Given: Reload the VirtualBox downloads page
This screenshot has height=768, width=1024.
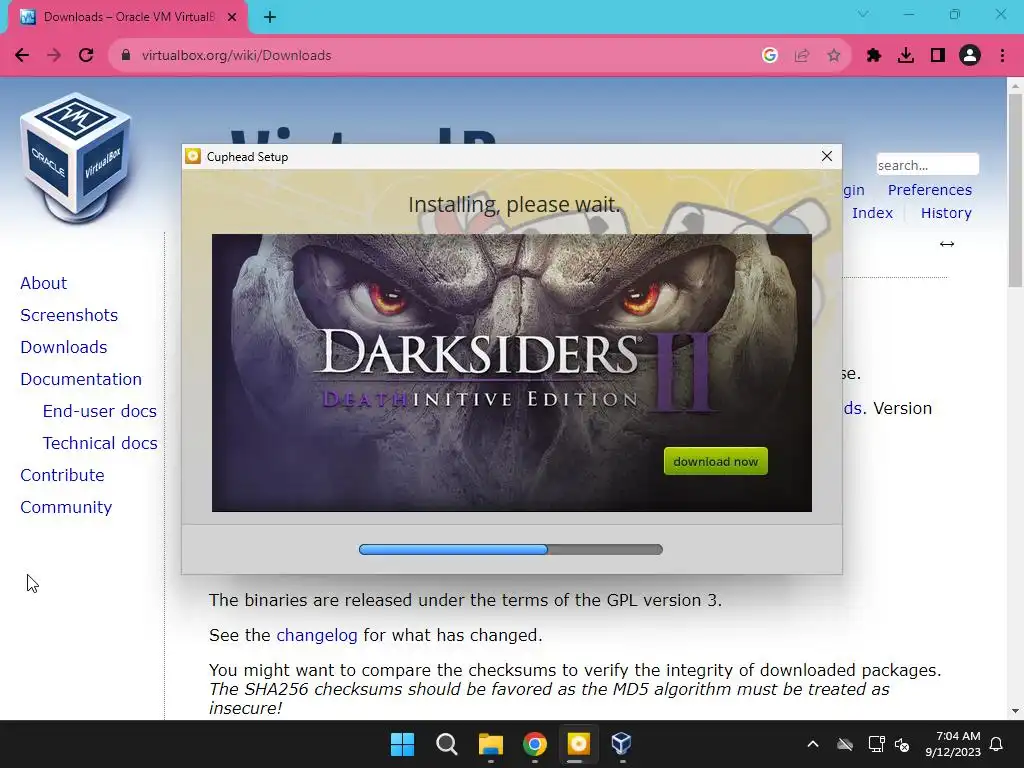Looking at the screenshot, I should click(x=86, y=56).
